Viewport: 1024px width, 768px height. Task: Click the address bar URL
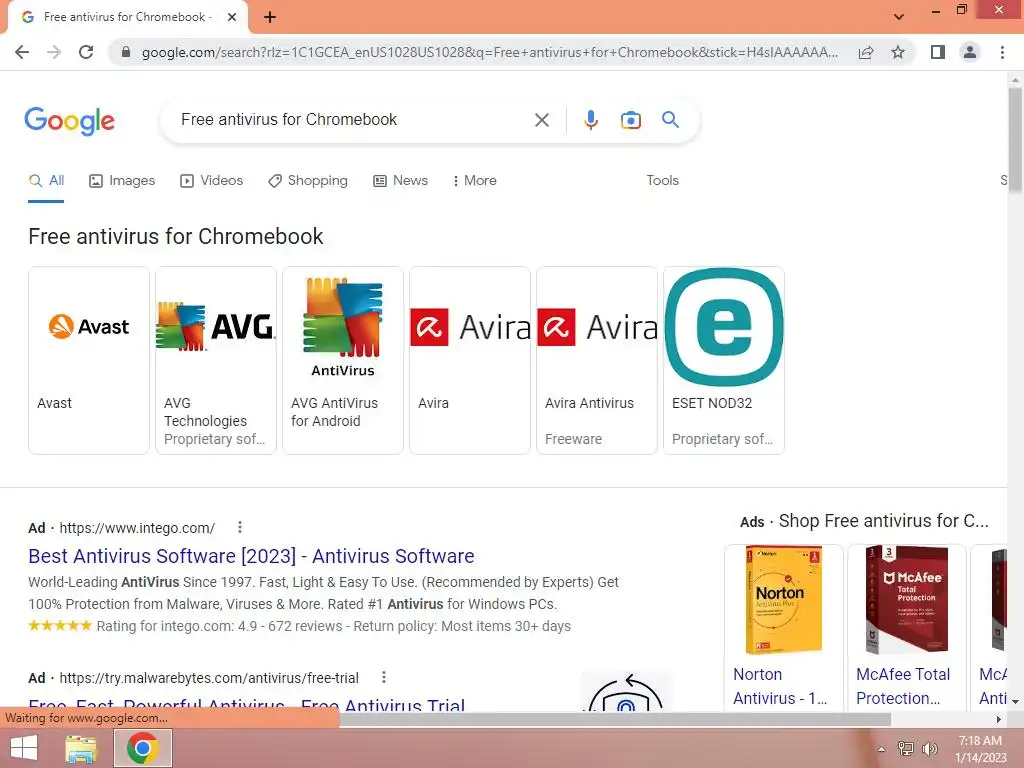pos(490,52)
